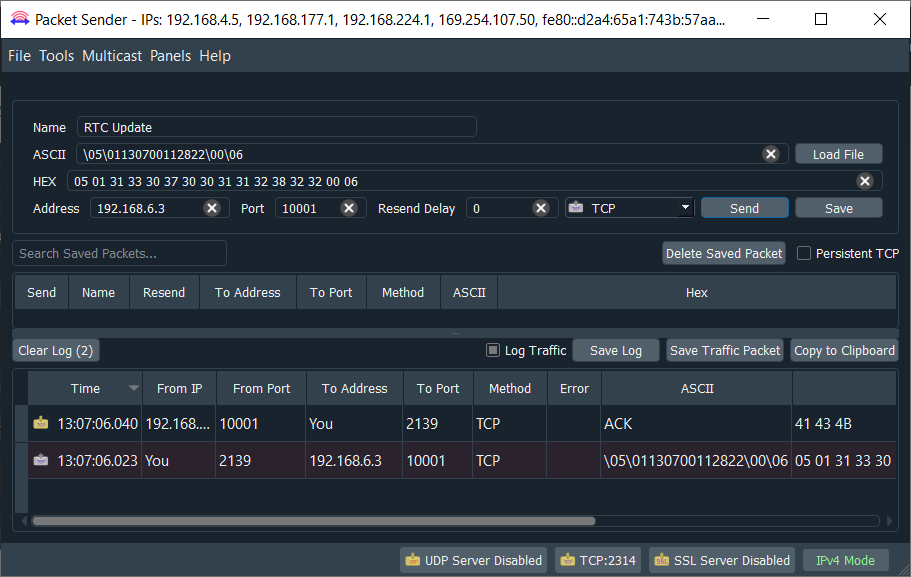
Task: Clear the Resend Delay field with its X icon
Action: (x=541, y=208)
